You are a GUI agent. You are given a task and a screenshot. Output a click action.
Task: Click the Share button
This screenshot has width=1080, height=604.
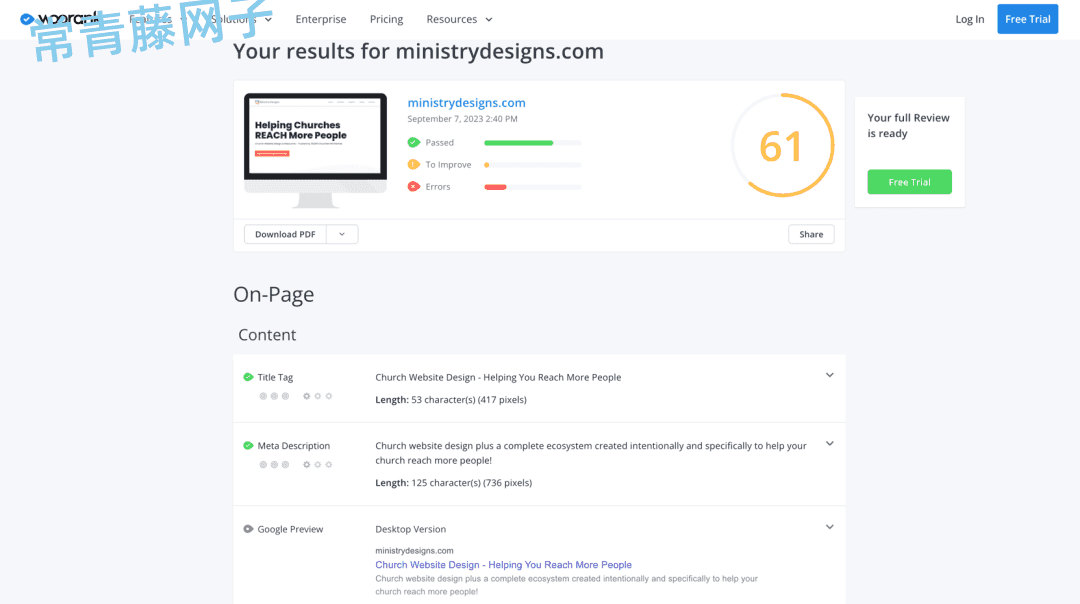[811, 234]
